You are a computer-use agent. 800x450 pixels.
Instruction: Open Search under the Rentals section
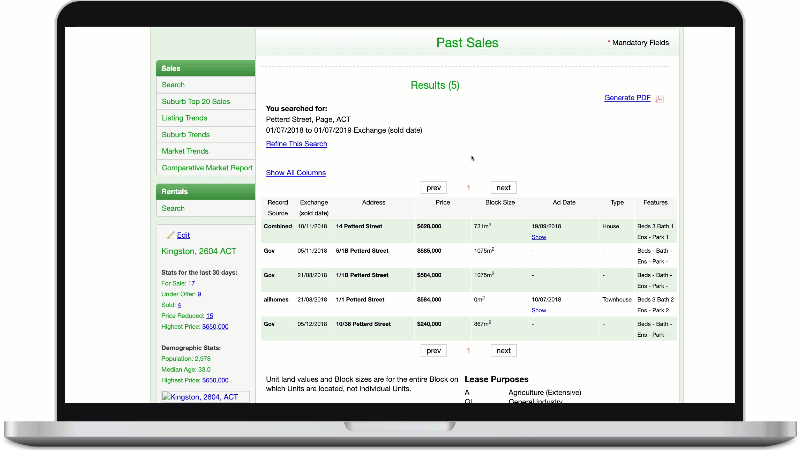(173, 208)
